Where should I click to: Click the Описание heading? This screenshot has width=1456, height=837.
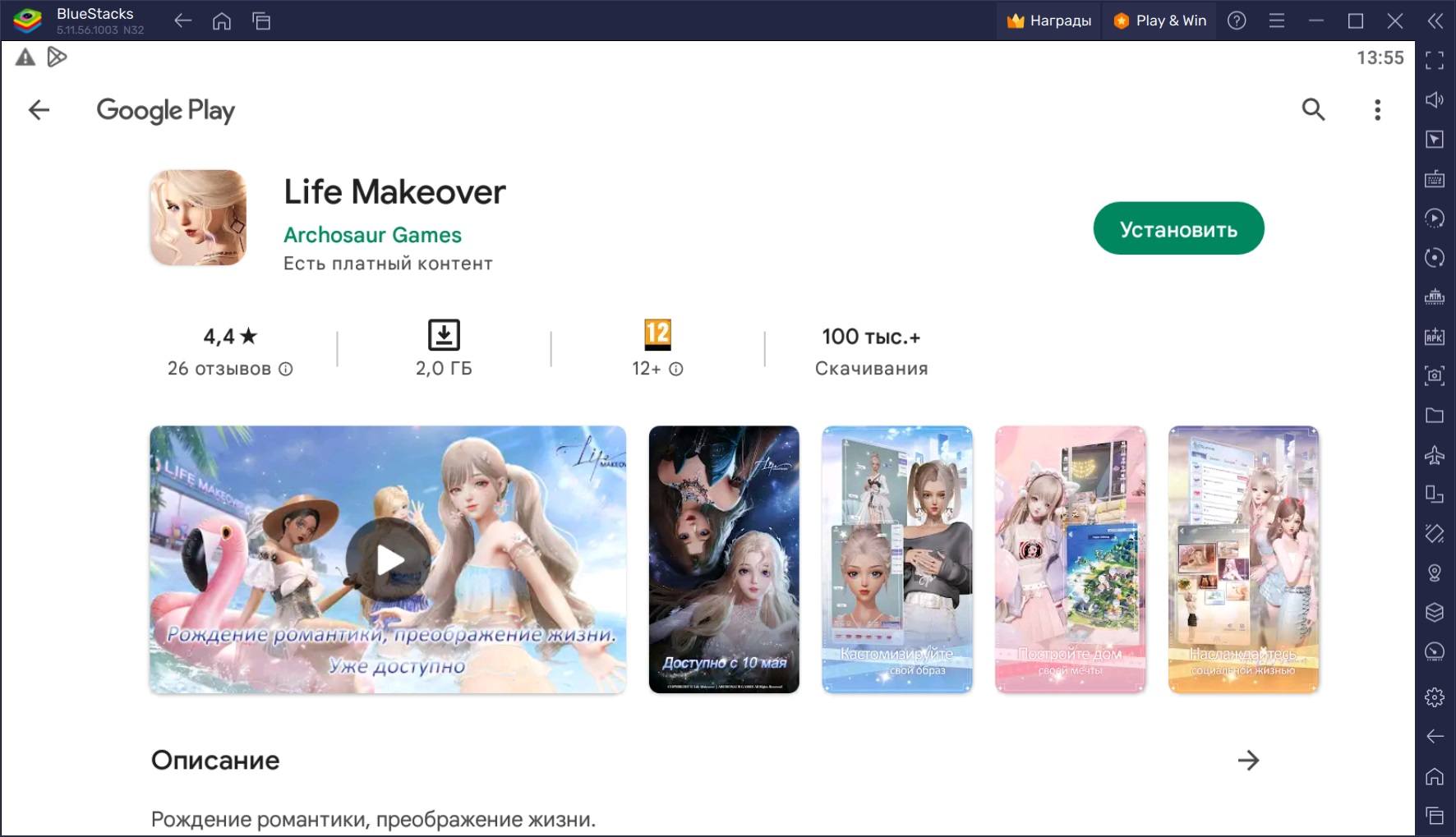click(215, 760)
